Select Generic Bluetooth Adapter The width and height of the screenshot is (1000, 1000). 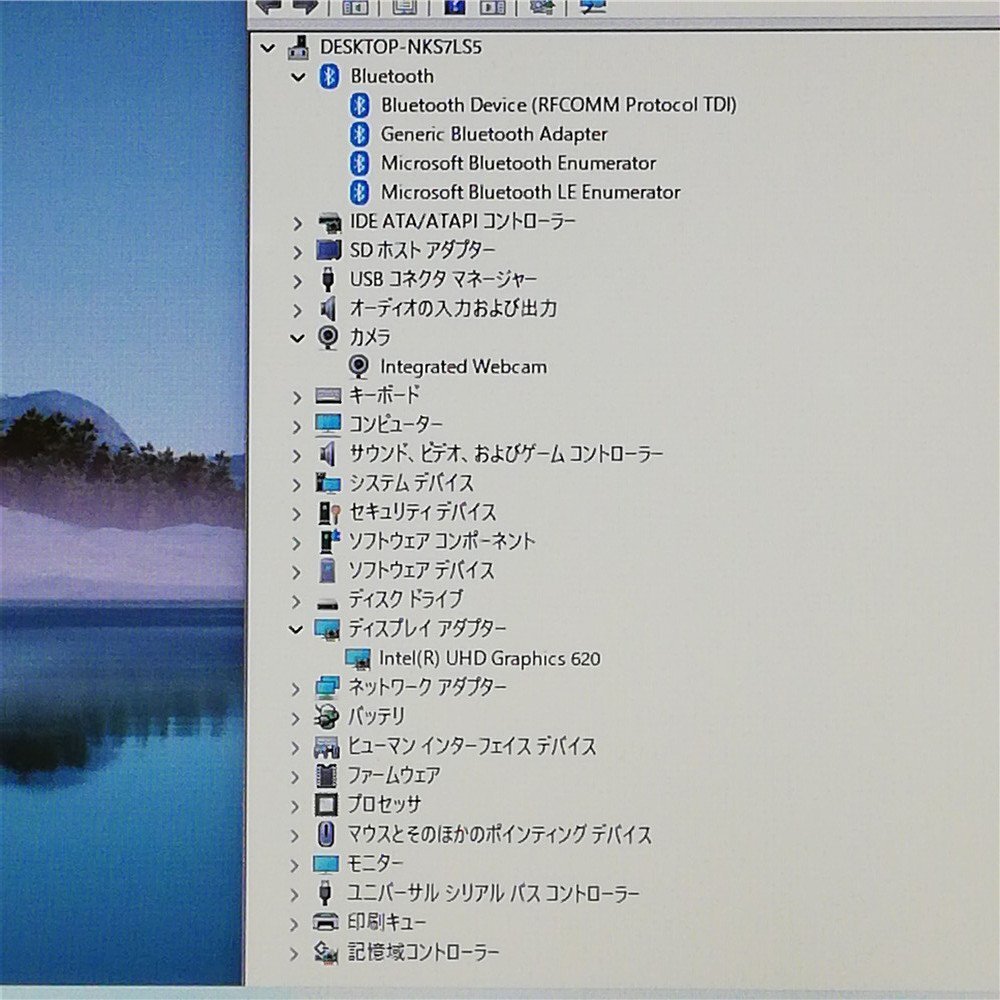click(493, 134)
